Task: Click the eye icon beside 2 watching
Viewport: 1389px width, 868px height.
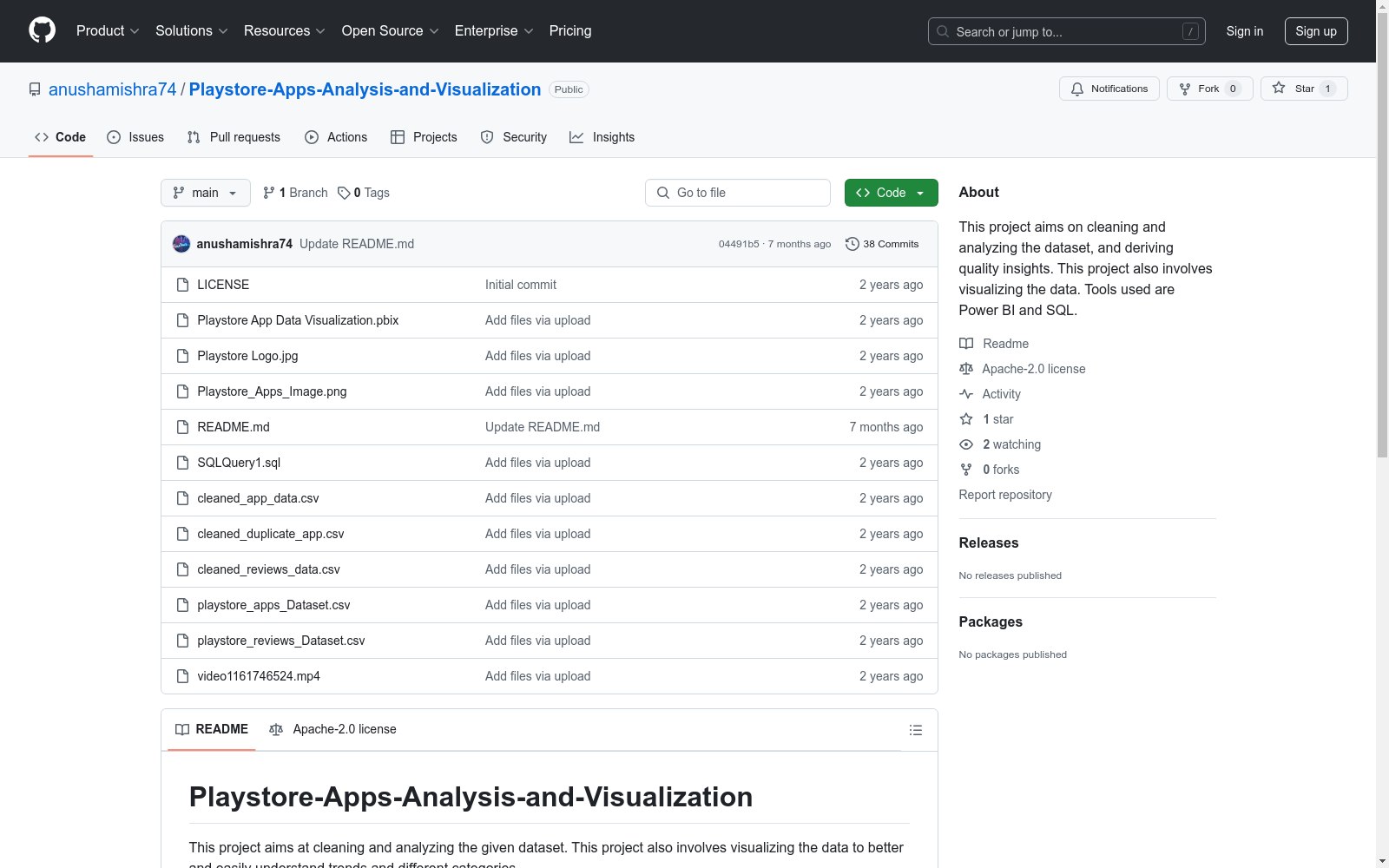Action: [x=966, y=444]
